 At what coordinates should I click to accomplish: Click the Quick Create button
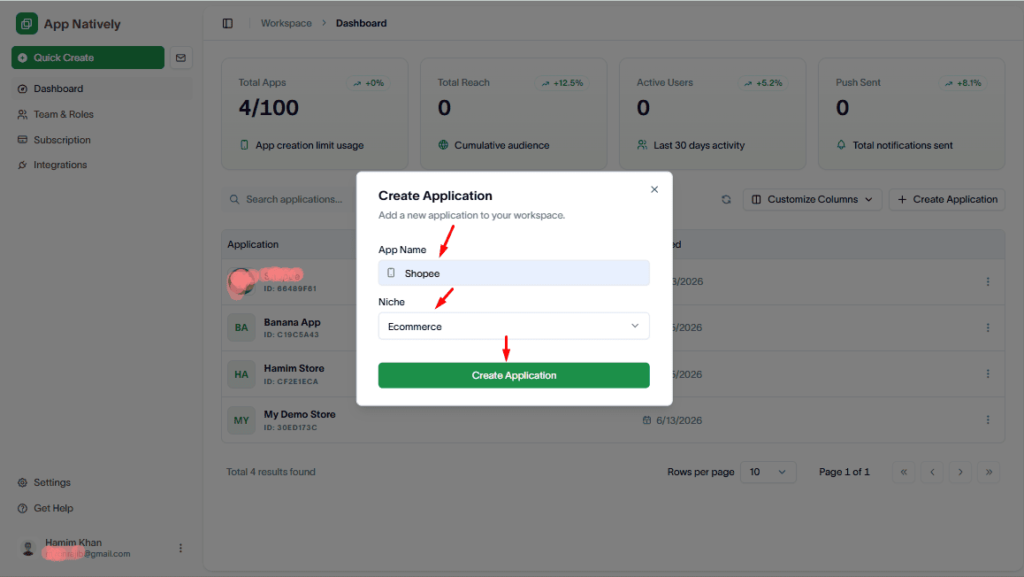pos(88,57)
